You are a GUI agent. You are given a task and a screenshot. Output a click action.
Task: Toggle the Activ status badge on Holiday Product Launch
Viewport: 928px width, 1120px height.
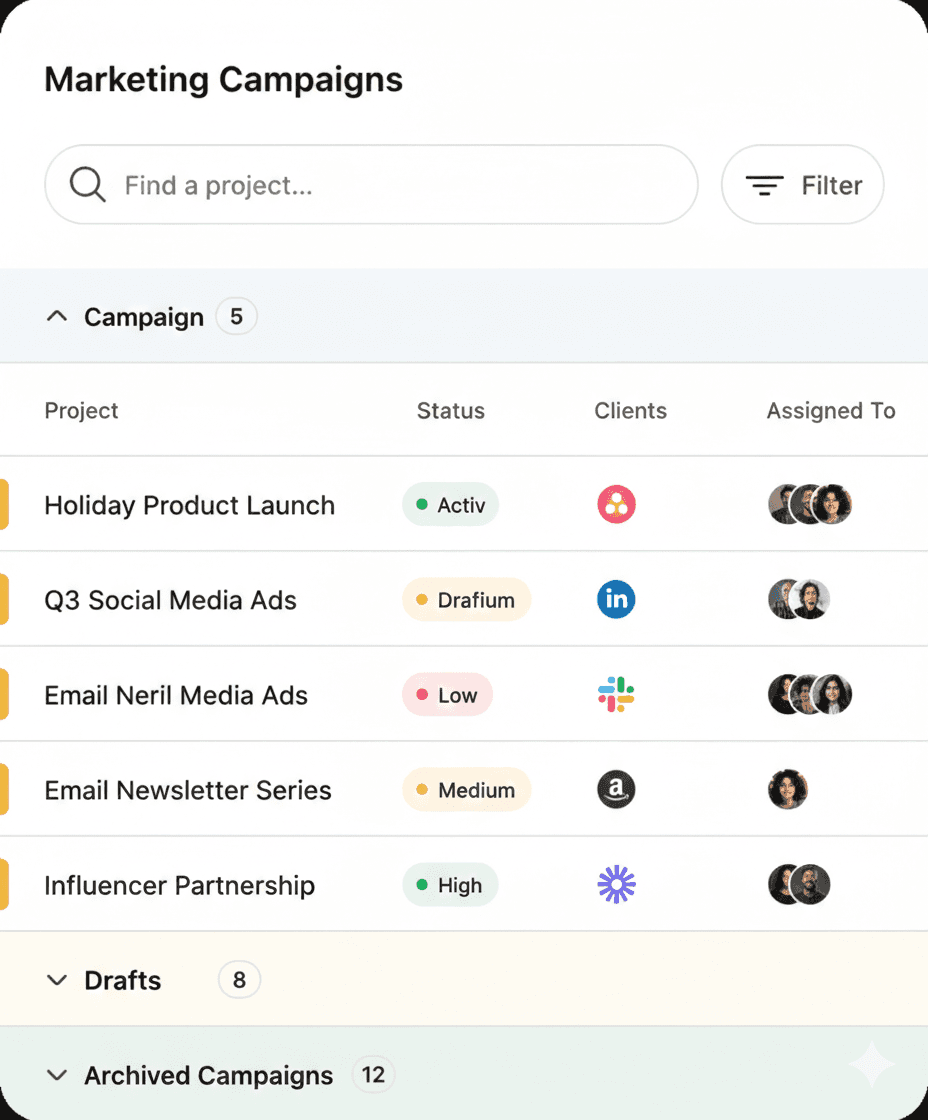(450, 504)
